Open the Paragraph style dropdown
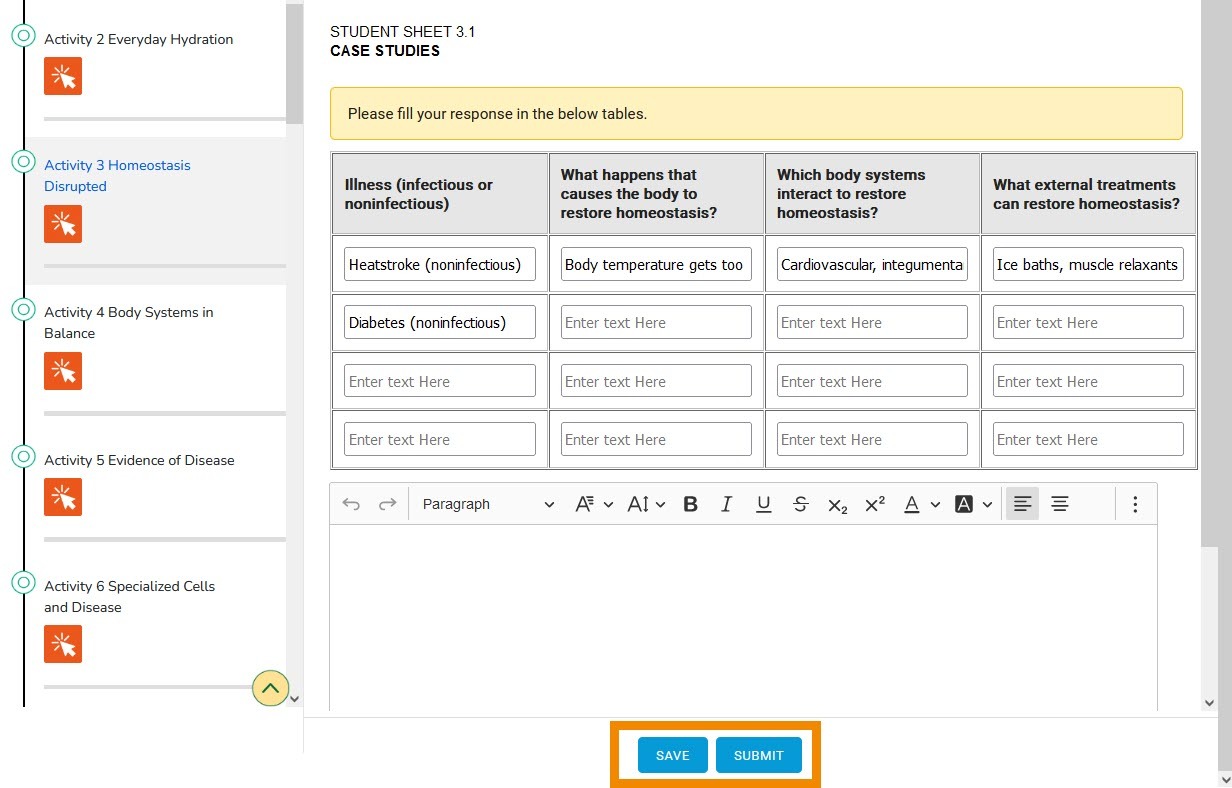 pos(487,504)
